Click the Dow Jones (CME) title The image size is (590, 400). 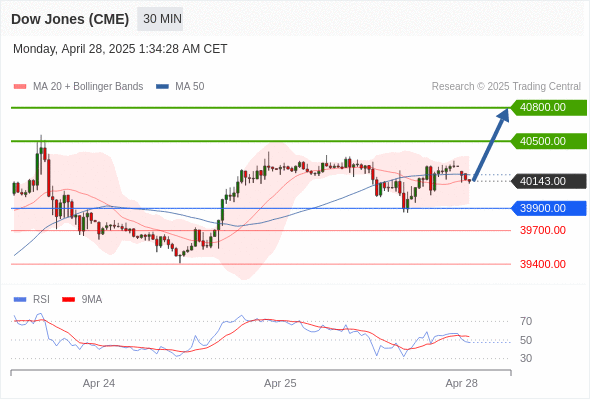pyautogui.click(x=70, y=19)
